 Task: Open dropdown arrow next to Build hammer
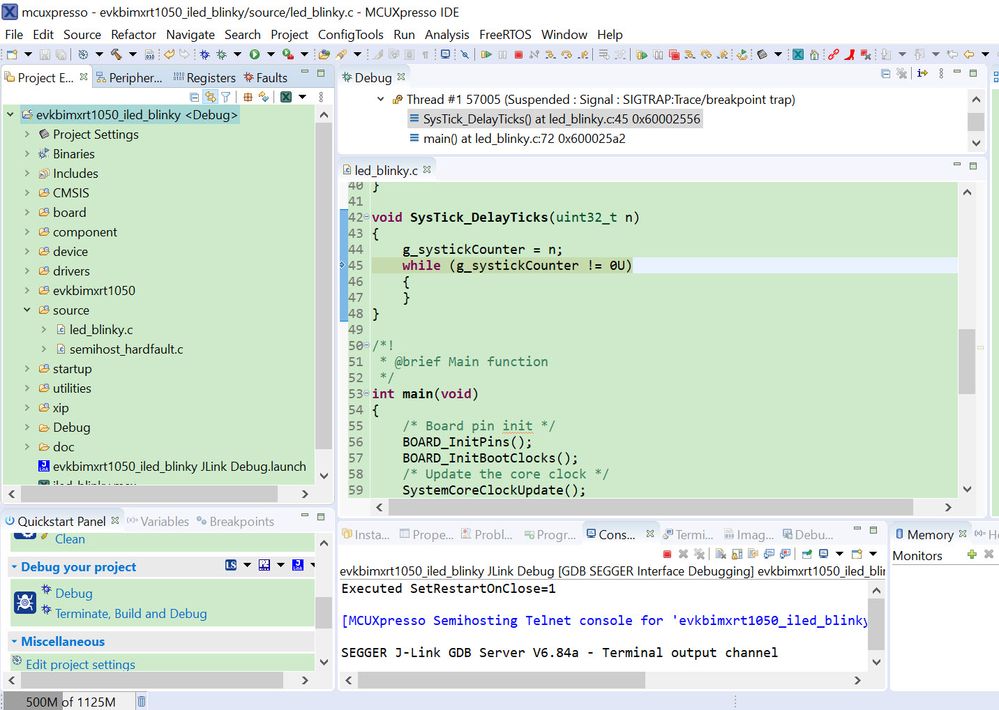coord(133,54)
